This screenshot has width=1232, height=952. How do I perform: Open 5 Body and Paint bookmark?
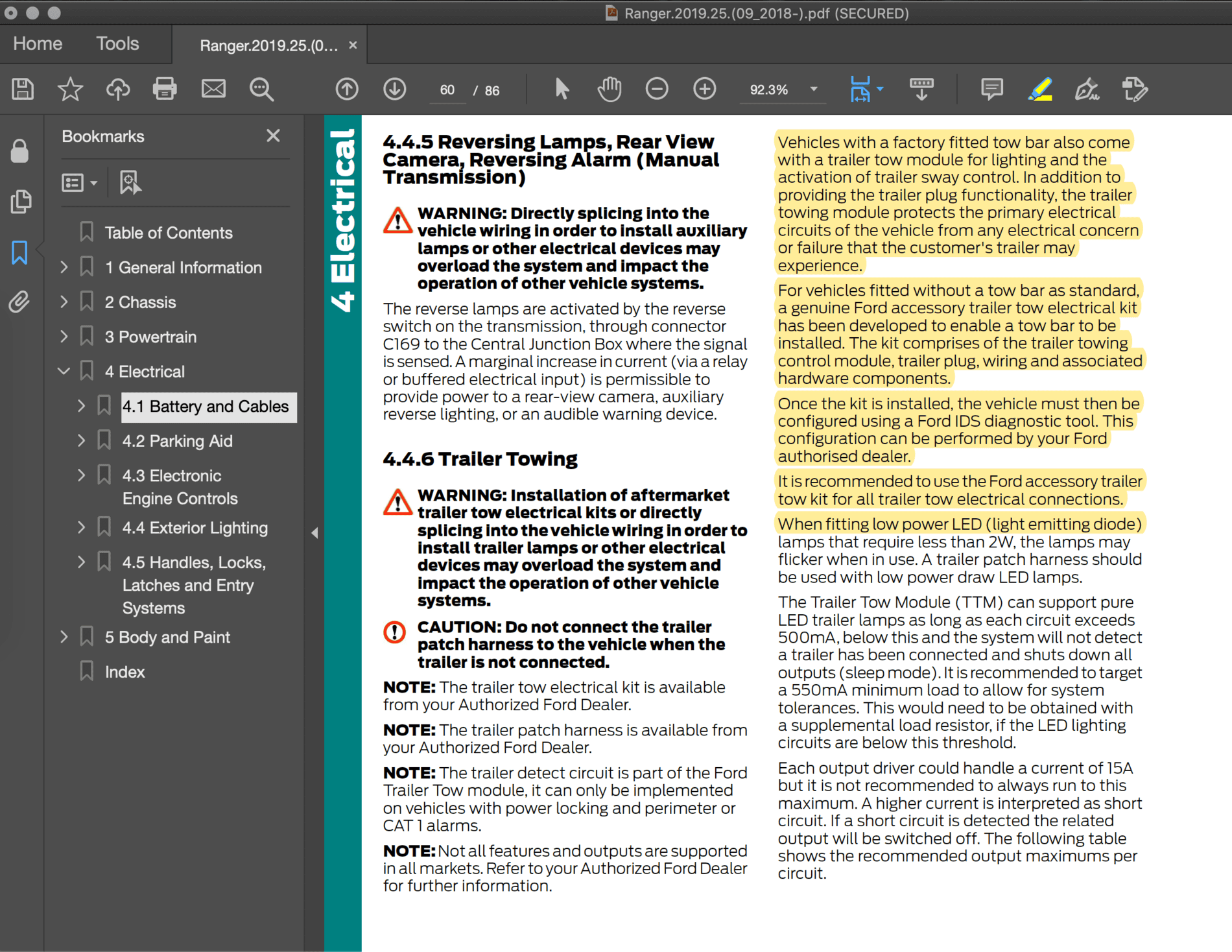167,637
